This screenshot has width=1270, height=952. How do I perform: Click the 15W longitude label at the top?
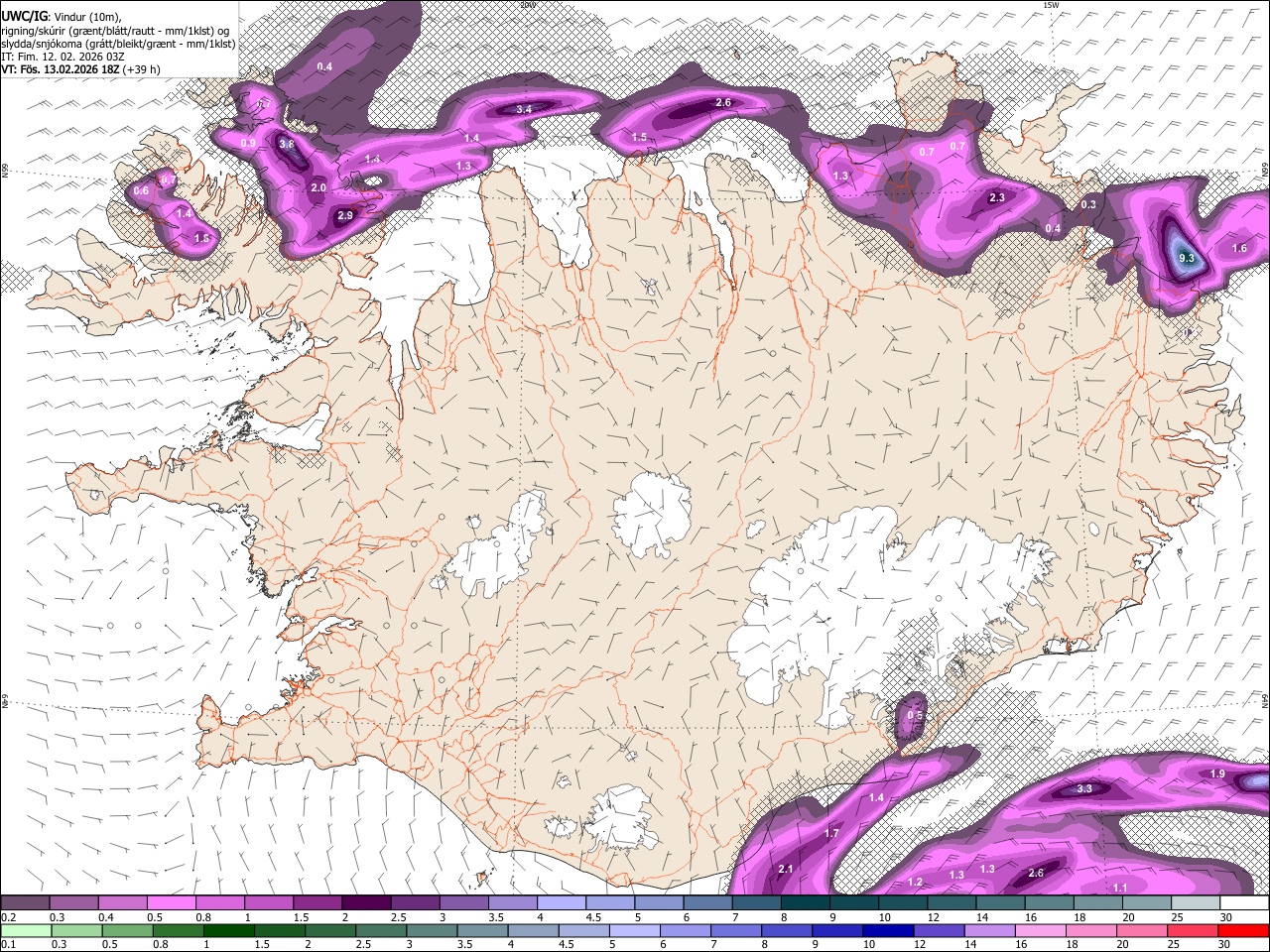point(1051,5)
